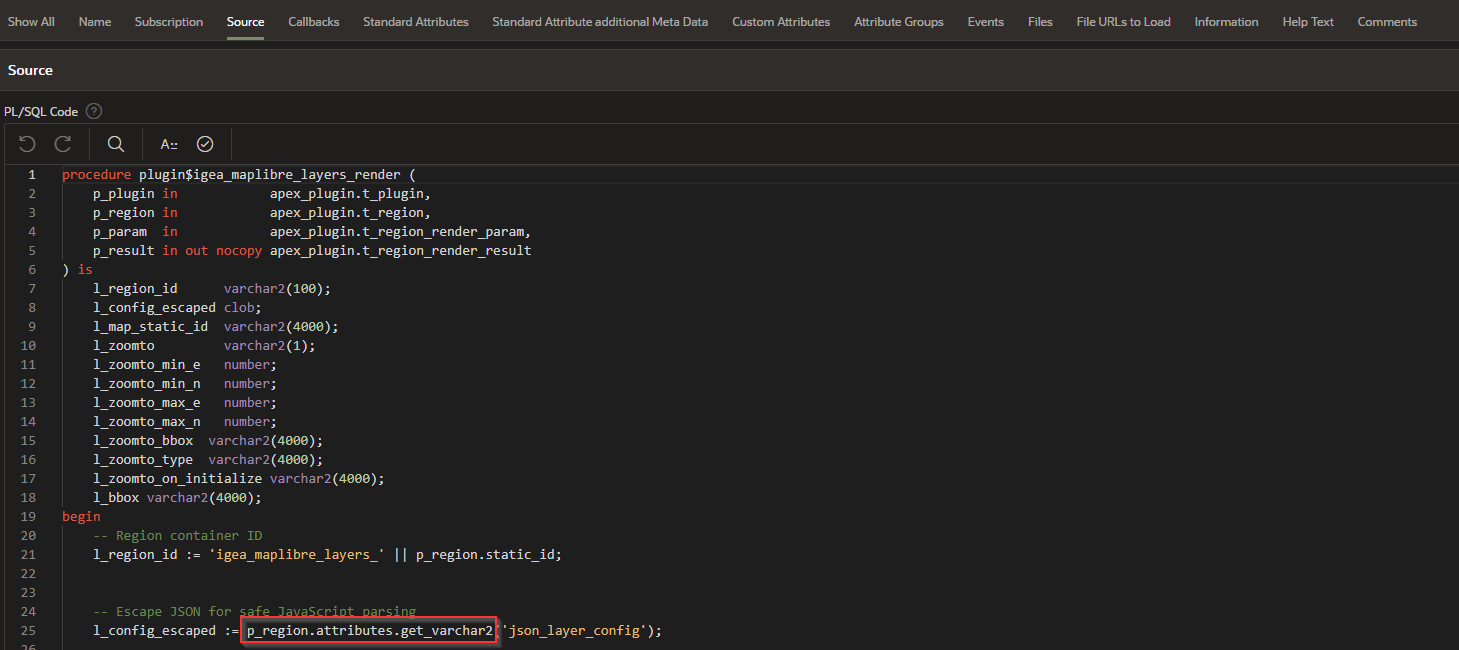Go to the File URLs to Load tab
The height and width of the screenshot is (650, 1459).
pyautogui.click(x=1123, y=21)
